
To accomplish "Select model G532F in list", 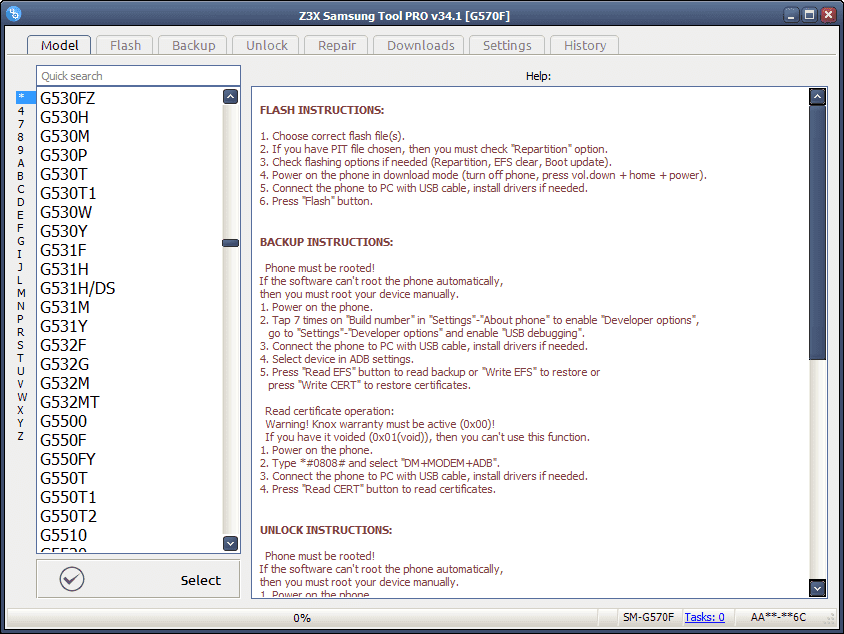I will (63, 346).
